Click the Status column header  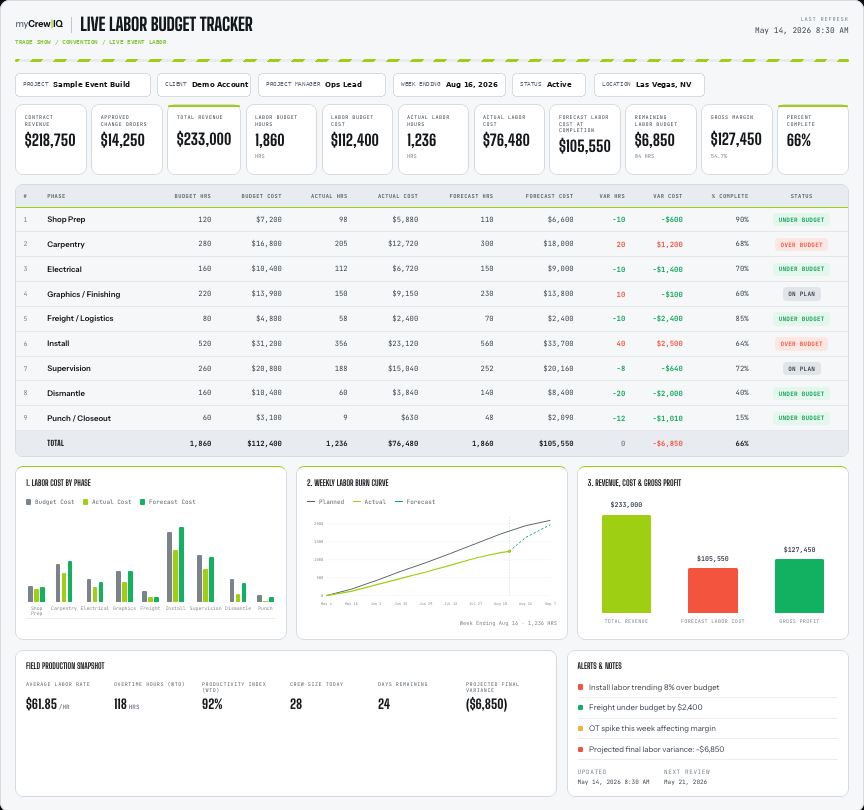click(801, 196)
